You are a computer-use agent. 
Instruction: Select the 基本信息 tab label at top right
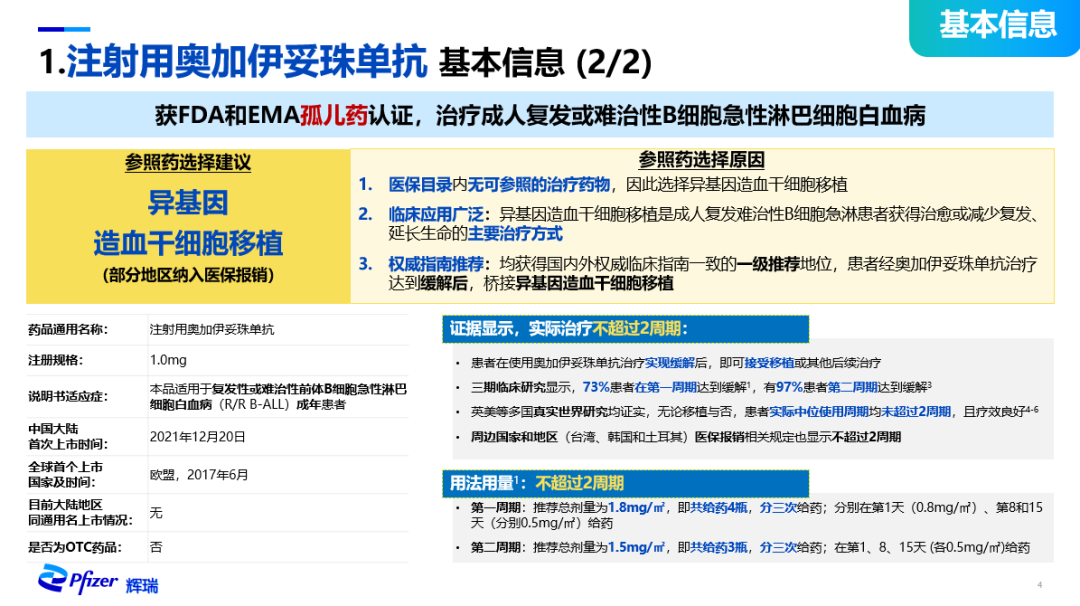click(x=996, y=24)
